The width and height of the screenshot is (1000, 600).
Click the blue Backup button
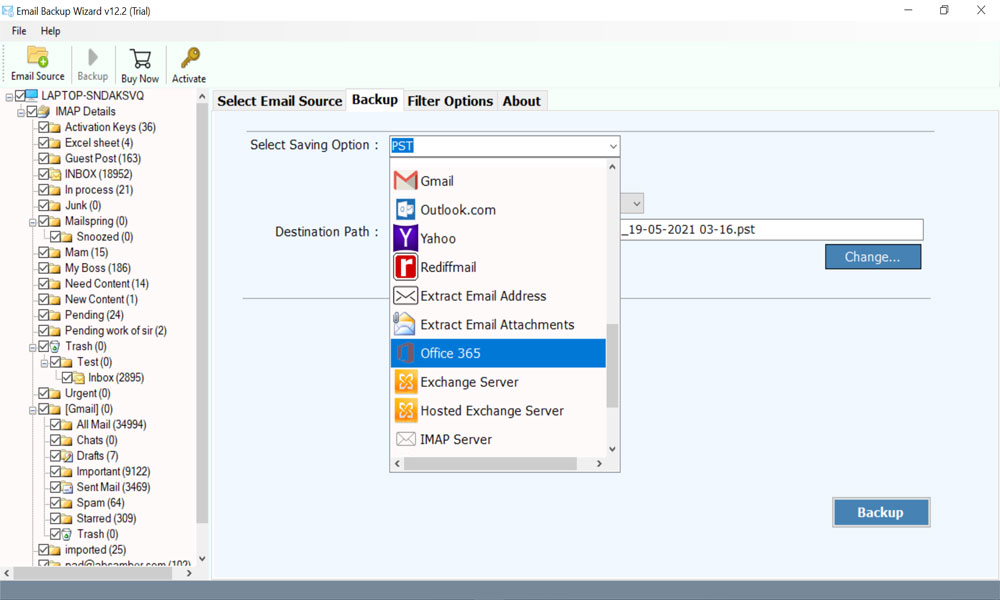[880, 513]
